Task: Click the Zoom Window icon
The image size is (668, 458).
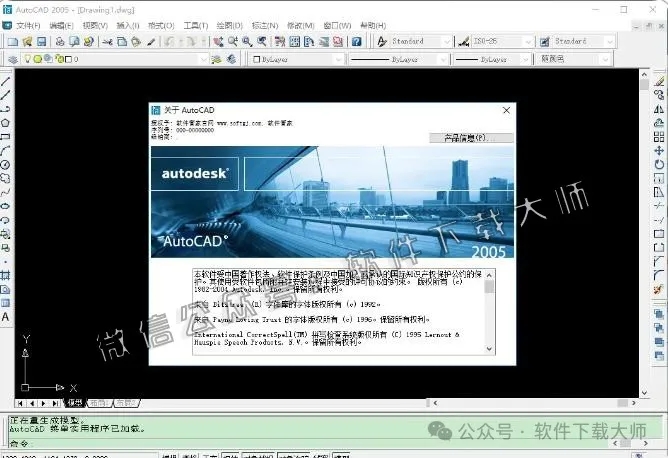Action: (247, 41)
